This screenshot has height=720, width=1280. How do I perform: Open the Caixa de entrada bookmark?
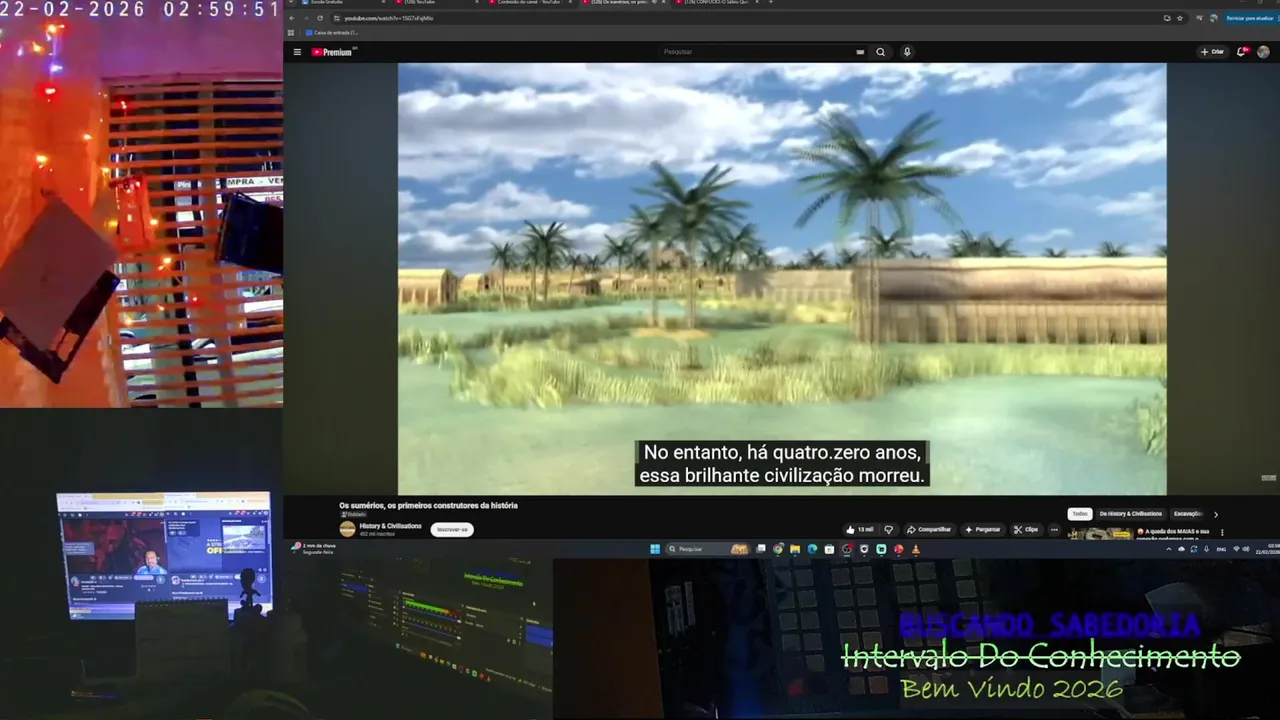(x=333, y=33)
